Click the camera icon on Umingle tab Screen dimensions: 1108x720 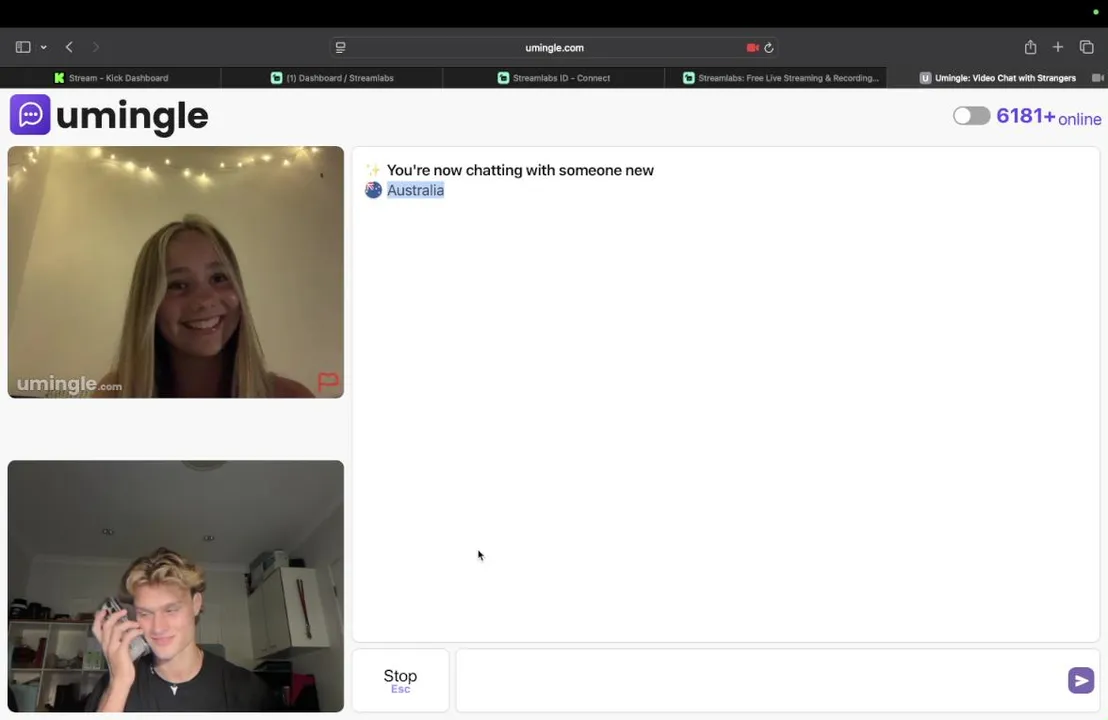[1097, 78]
